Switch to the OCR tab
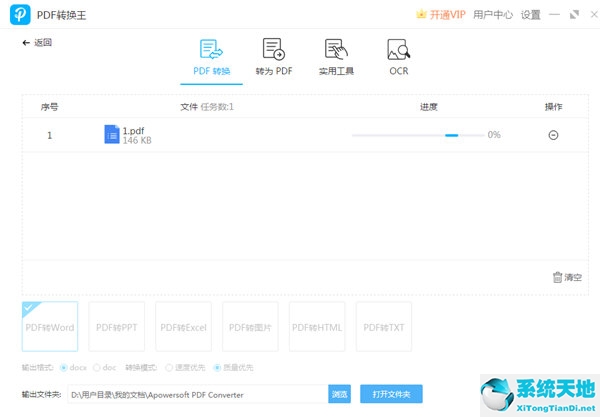The image size is (600, 417). click(x=399, y=57)
